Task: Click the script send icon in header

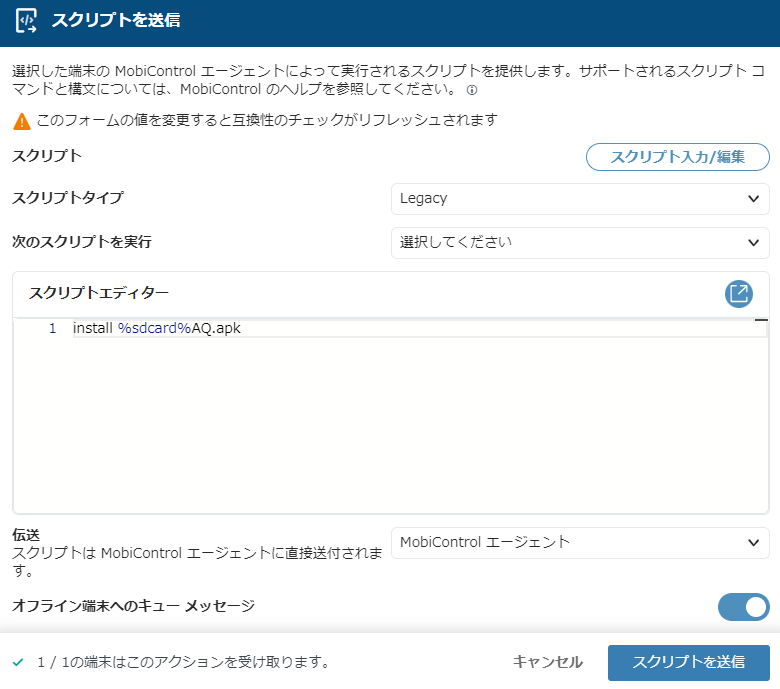Action: pyautogui.click(x=26, y=21)
